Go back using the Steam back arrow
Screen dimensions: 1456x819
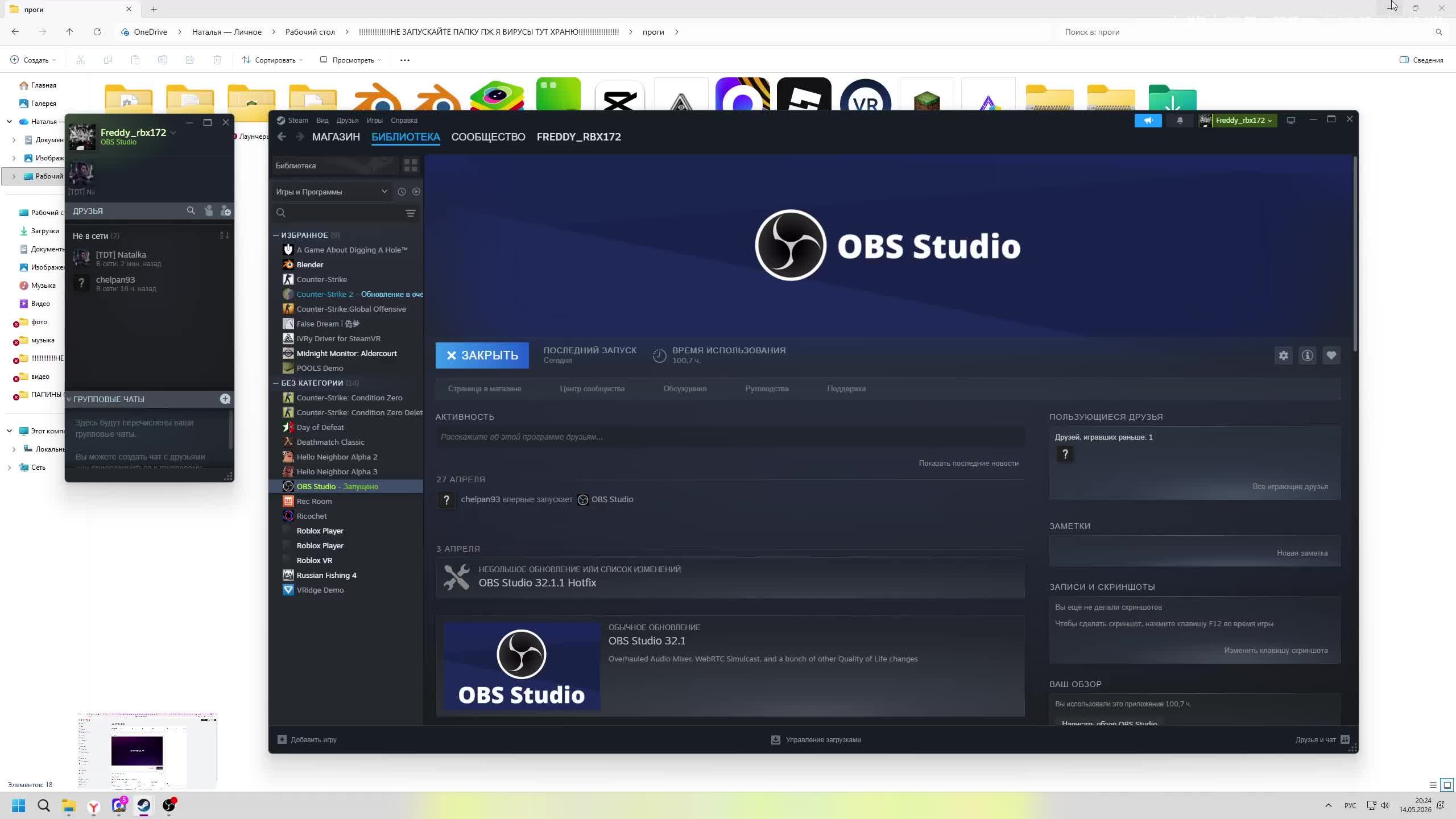(x=282, y=136)
